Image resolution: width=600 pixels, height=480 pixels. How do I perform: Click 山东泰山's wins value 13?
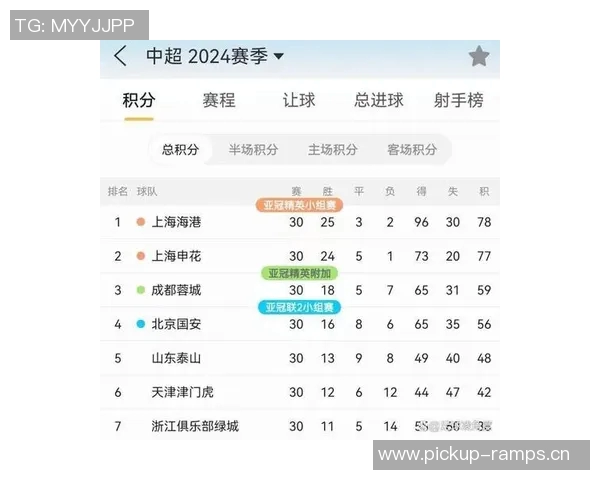click(x=328, y=358)
